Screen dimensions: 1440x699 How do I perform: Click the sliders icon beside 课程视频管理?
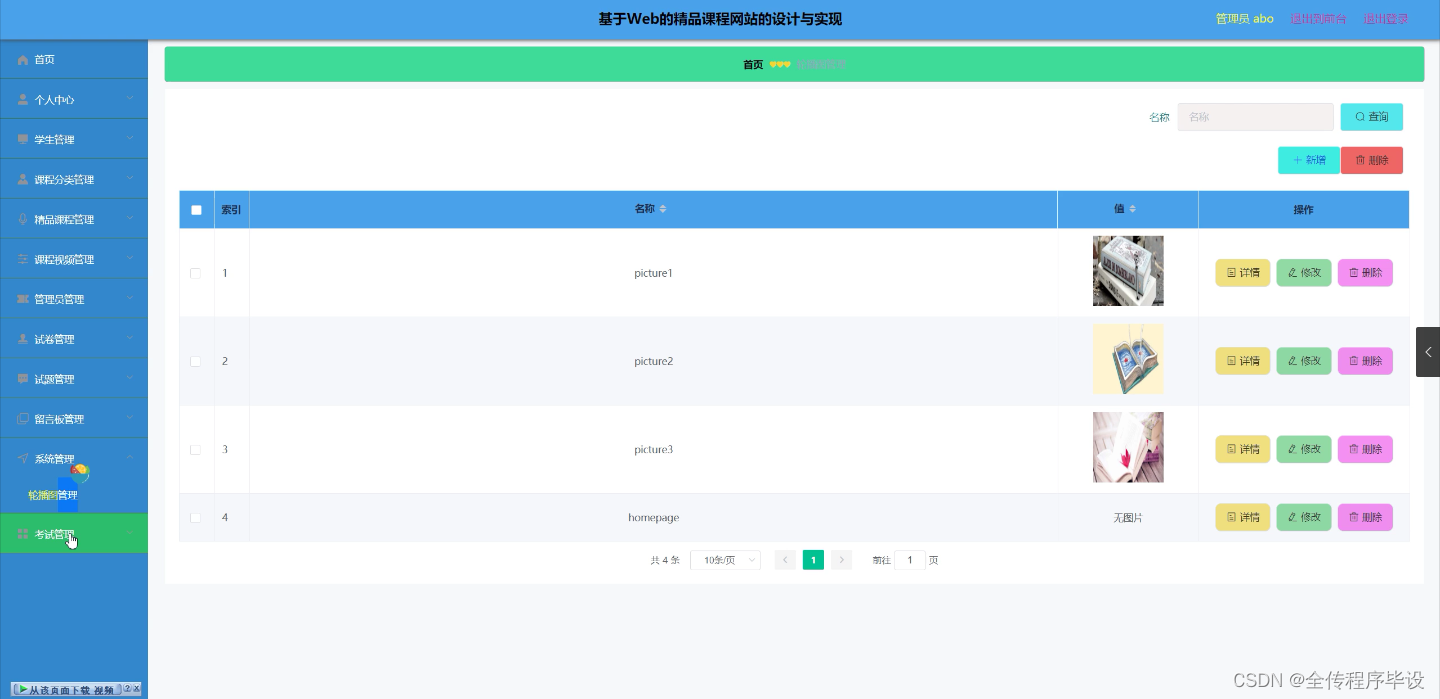23,259
